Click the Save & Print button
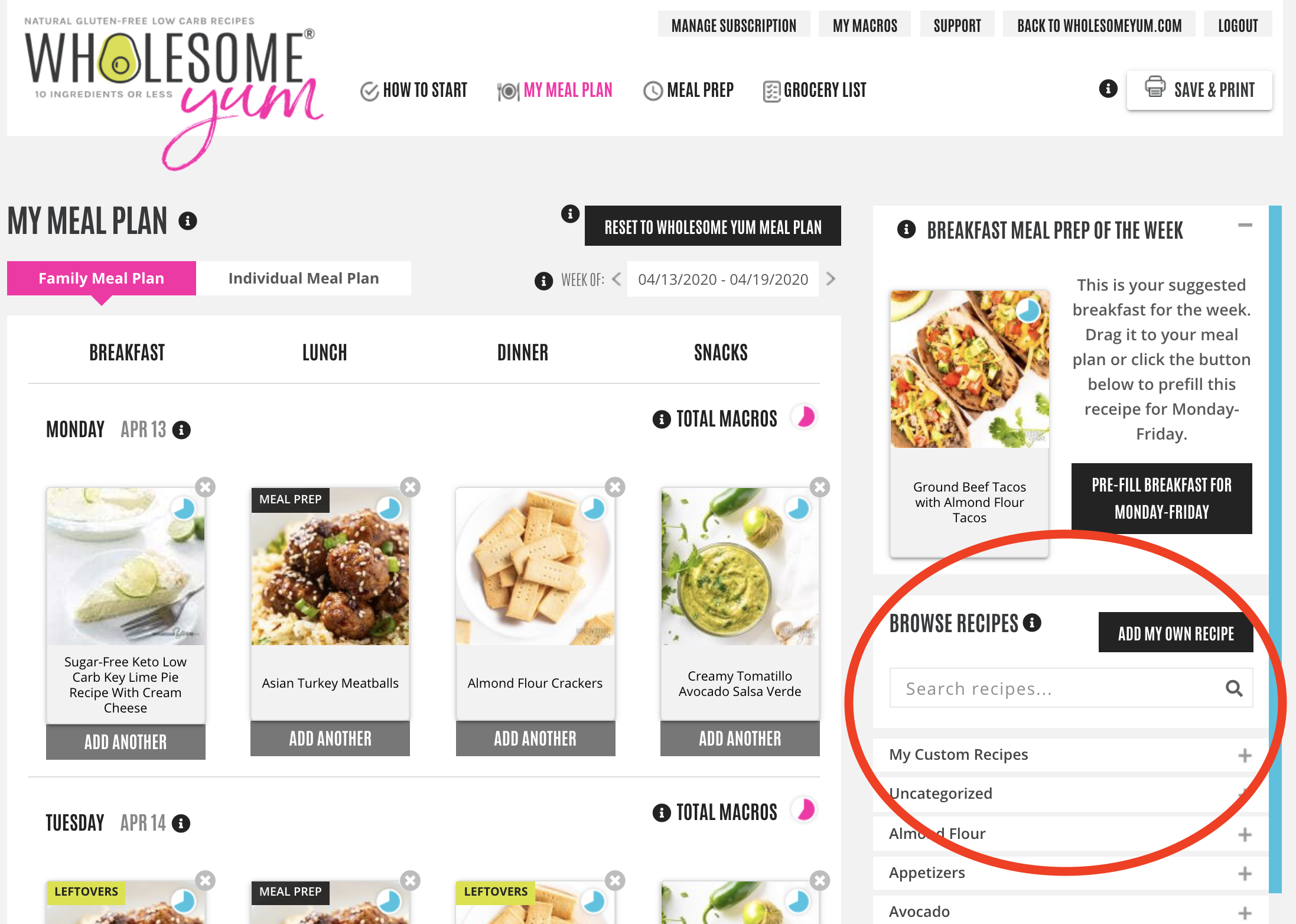The height and width of the screenshot is (924, 1296). pyautogui.click(x=1199, y=90)
